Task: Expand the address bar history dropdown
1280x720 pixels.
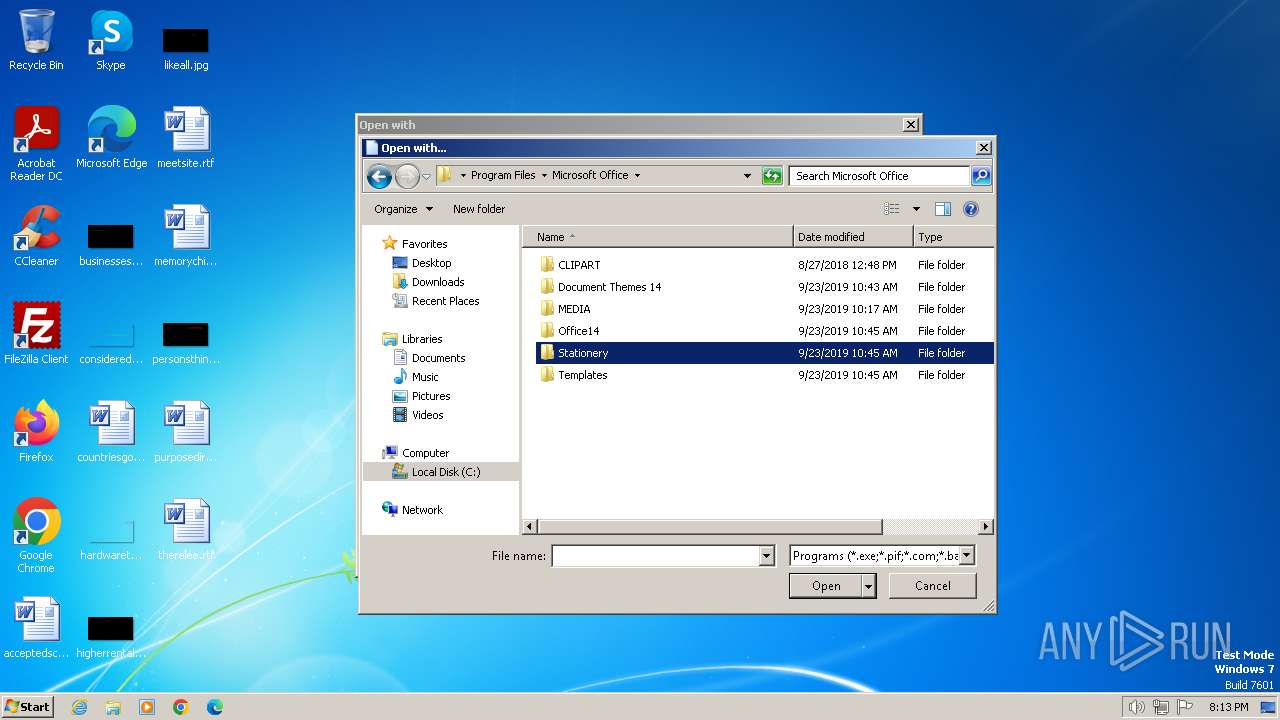Action: click(x=747, y=176)
